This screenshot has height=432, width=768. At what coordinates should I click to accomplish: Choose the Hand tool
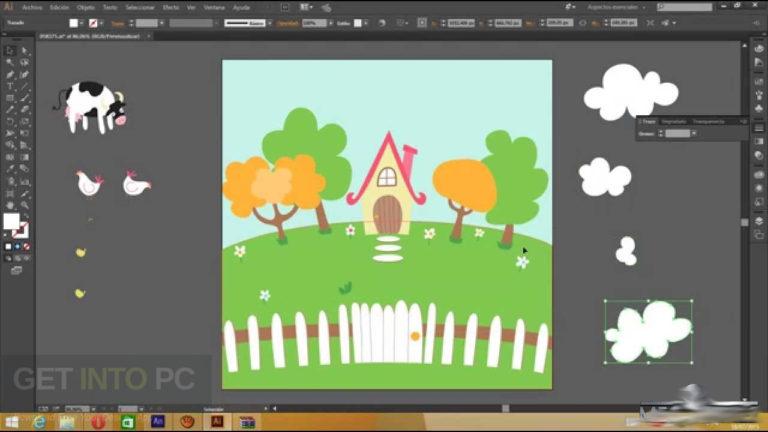tap(10, 205)
